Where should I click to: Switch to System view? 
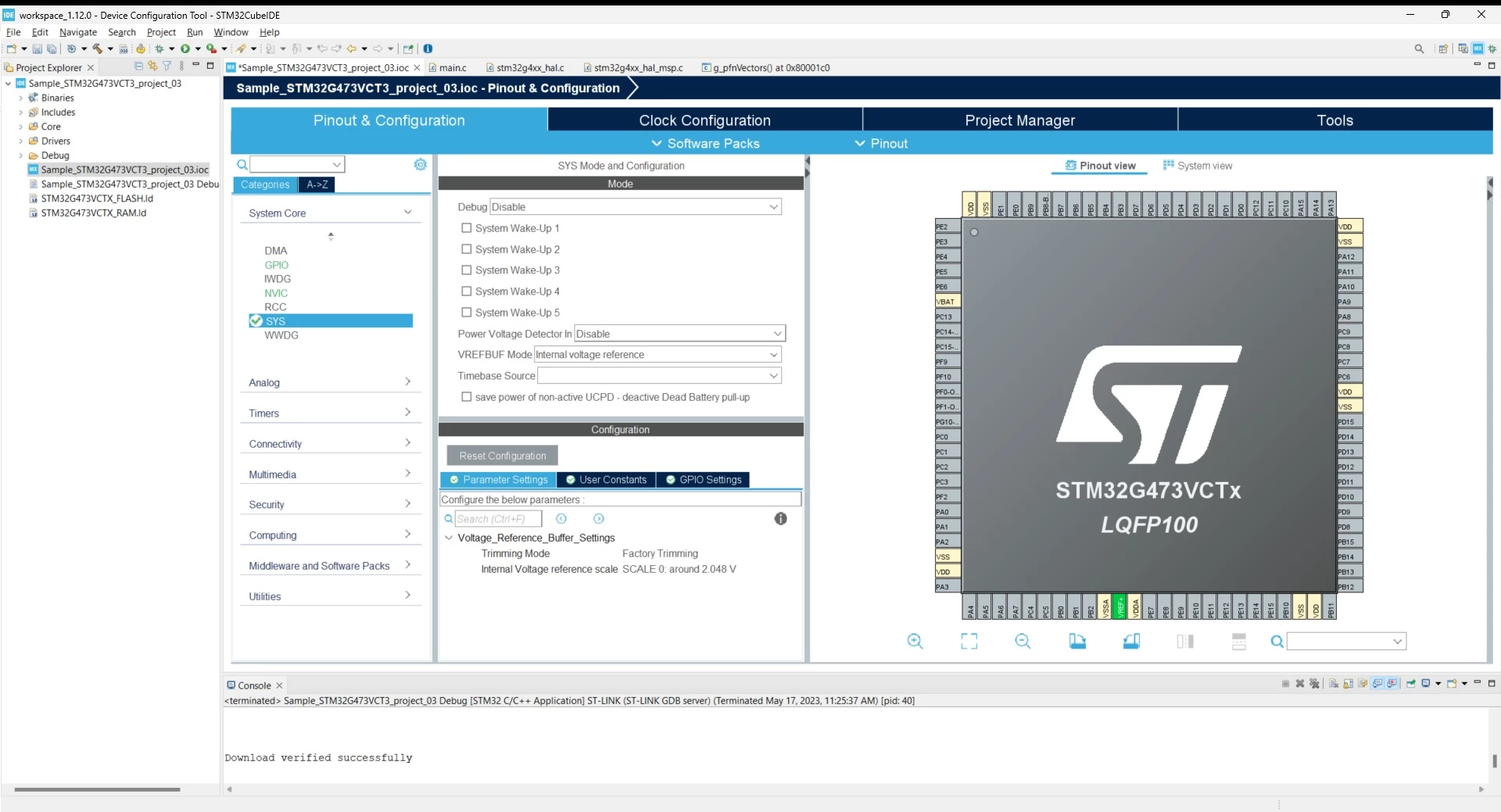[1197, 166]
